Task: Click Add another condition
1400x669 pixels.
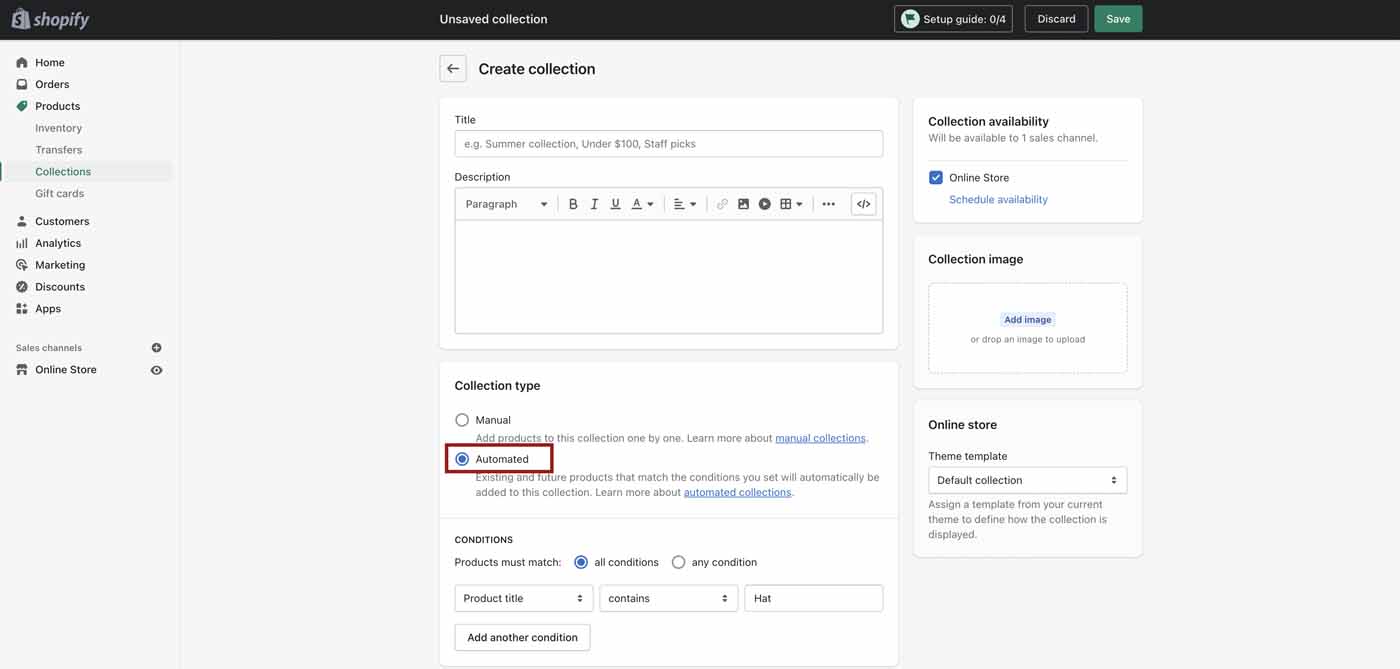Action: (x=522, y=637)
